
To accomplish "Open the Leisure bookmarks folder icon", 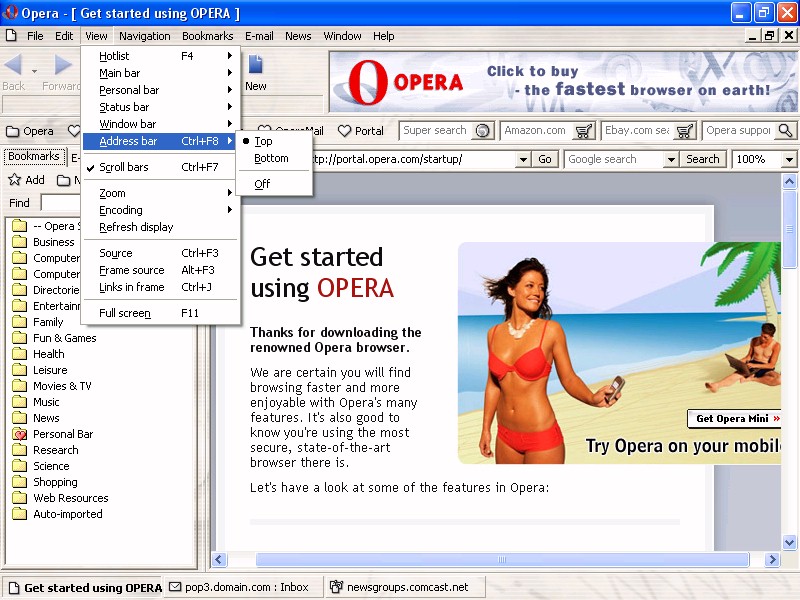I will point(19,369).
